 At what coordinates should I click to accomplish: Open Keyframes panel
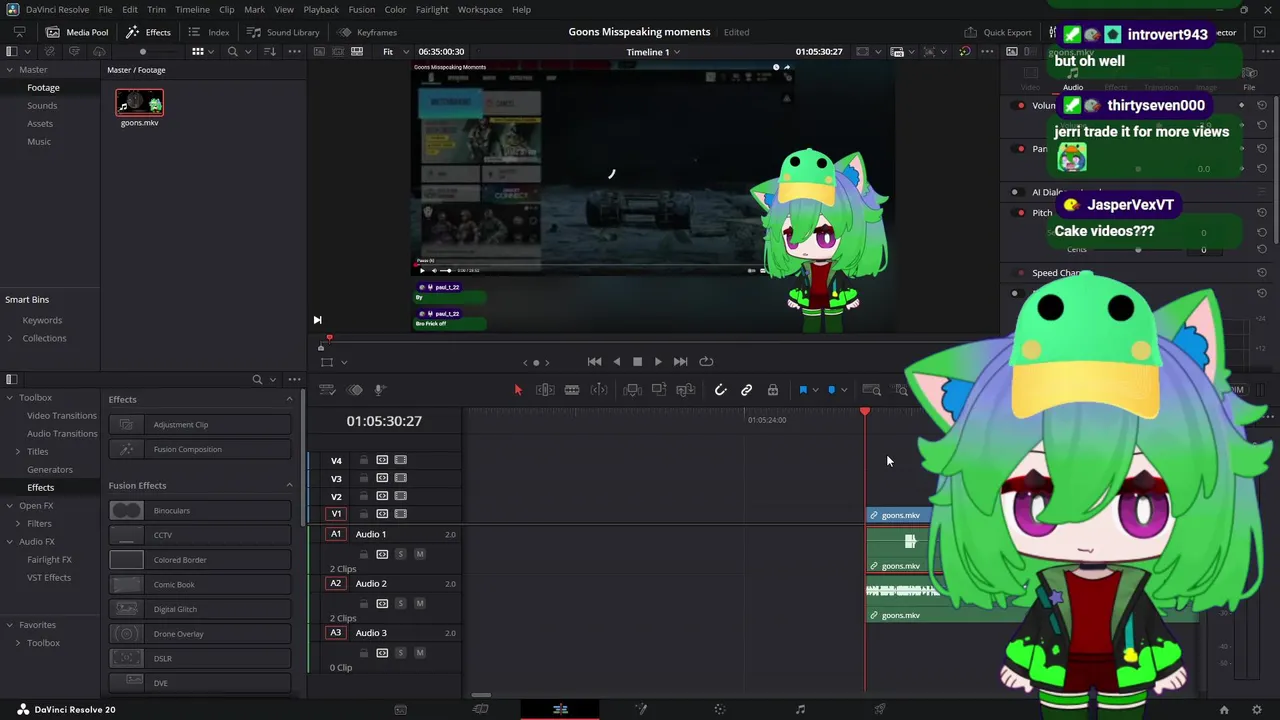point(367,32)
